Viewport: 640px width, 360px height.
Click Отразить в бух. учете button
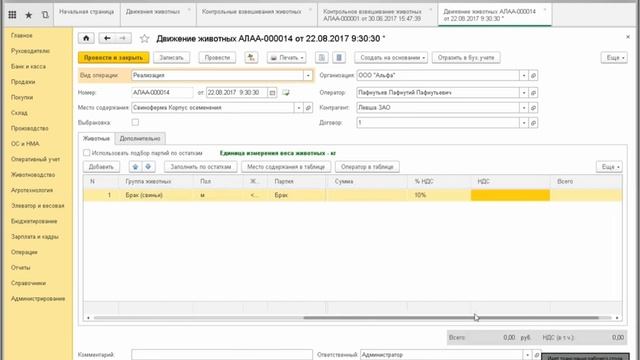(466, 58)
